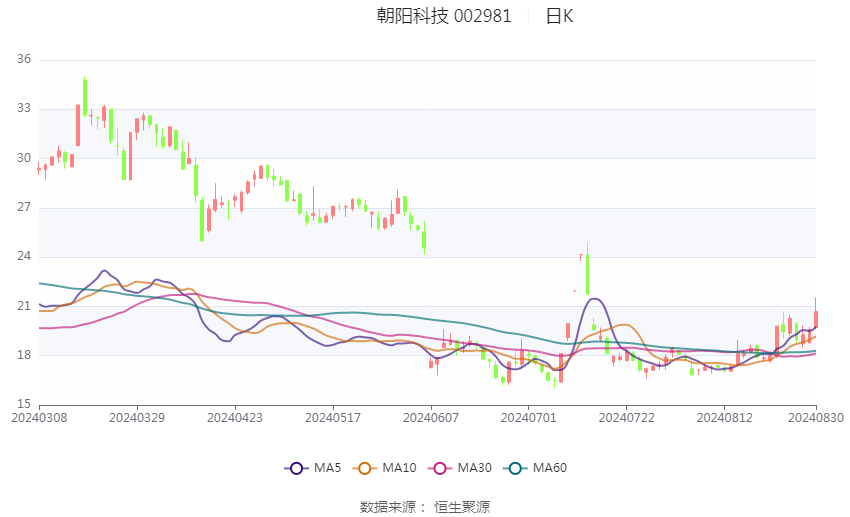This screenshot has height=517, width=850.
Task: Click the purple MA5 legend circle icon
Action: (296, 468)
